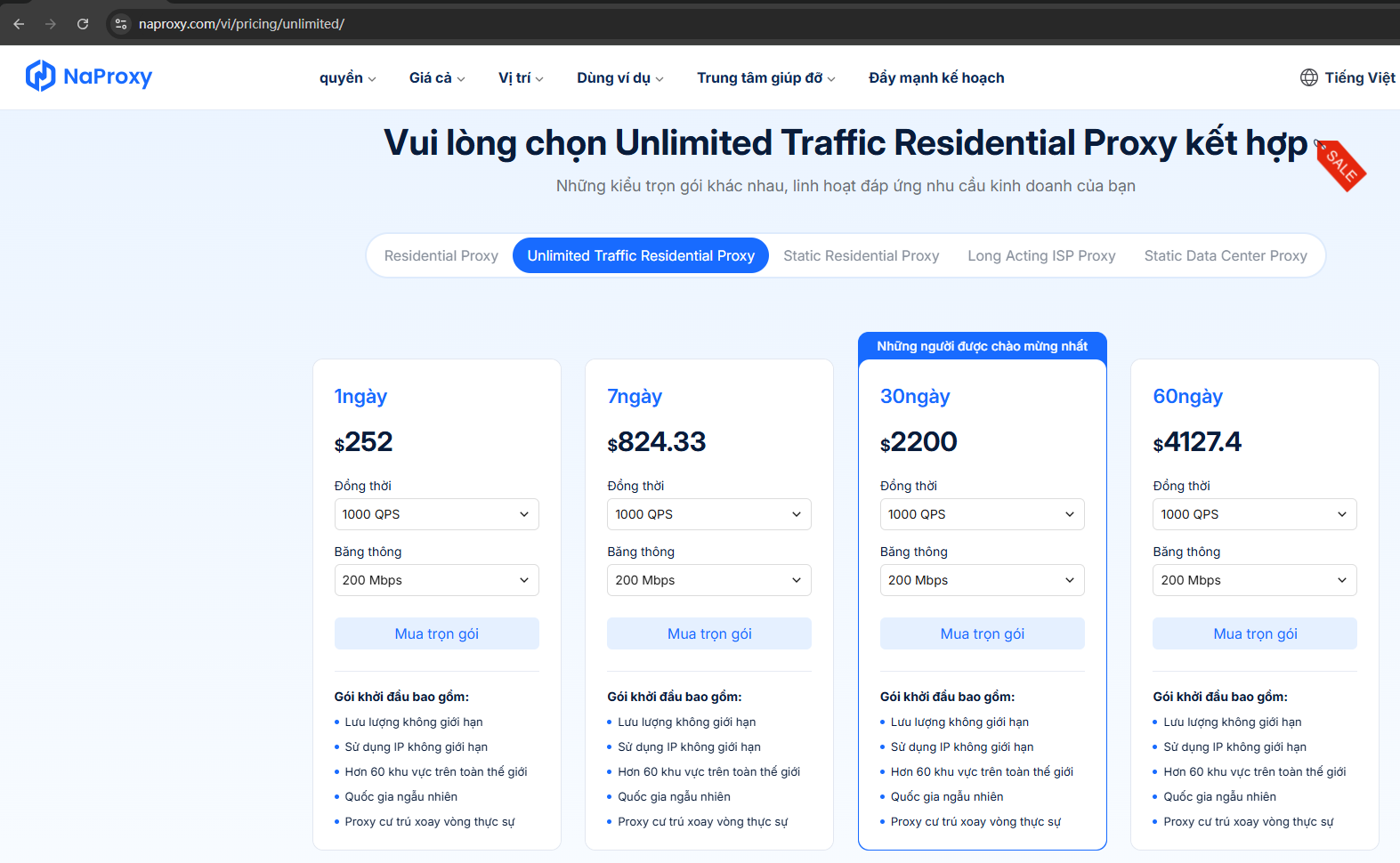The width and height of the screenshot is (1400, 863).
Task: Click the $2200 price
Action: (918, 442)
